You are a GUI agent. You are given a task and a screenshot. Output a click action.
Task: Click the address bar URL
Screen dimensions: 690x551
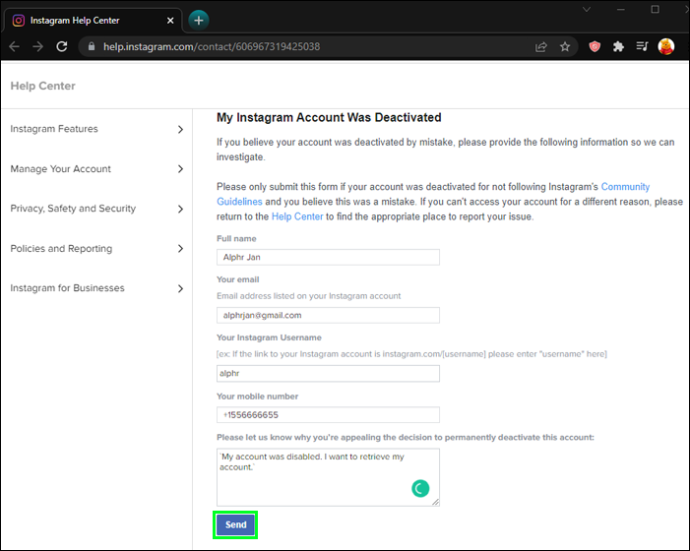click(212, 47)
